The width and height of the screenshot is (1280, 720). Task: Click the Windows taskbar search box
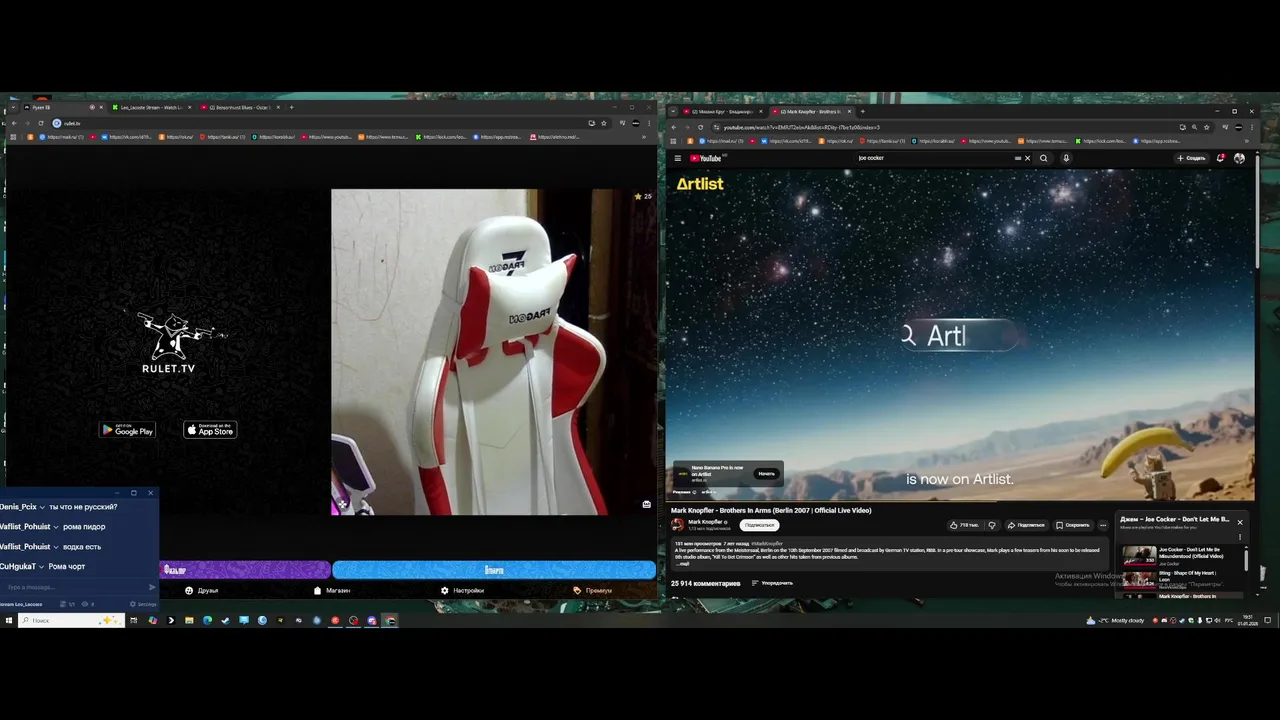72,620
